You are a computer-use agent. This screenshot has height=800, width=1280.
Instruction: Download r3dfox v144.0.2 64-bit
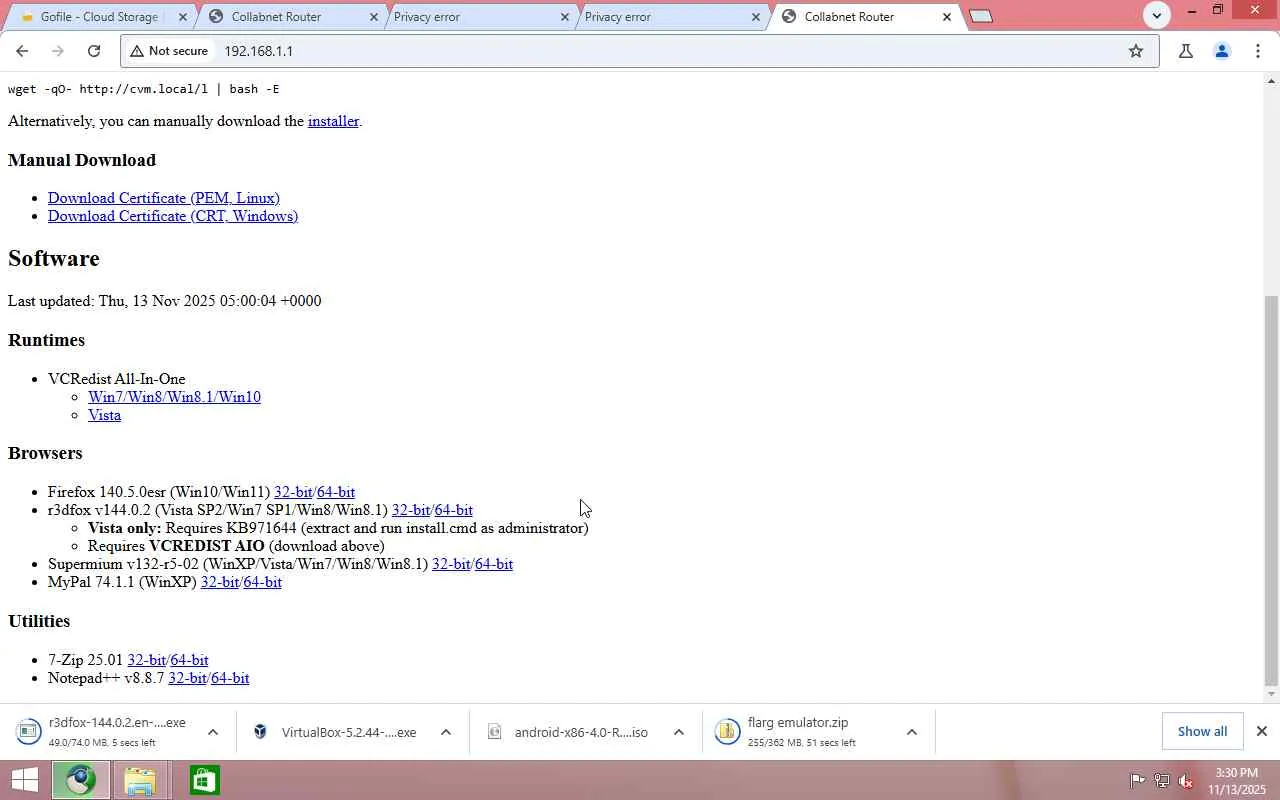(454, 510)
